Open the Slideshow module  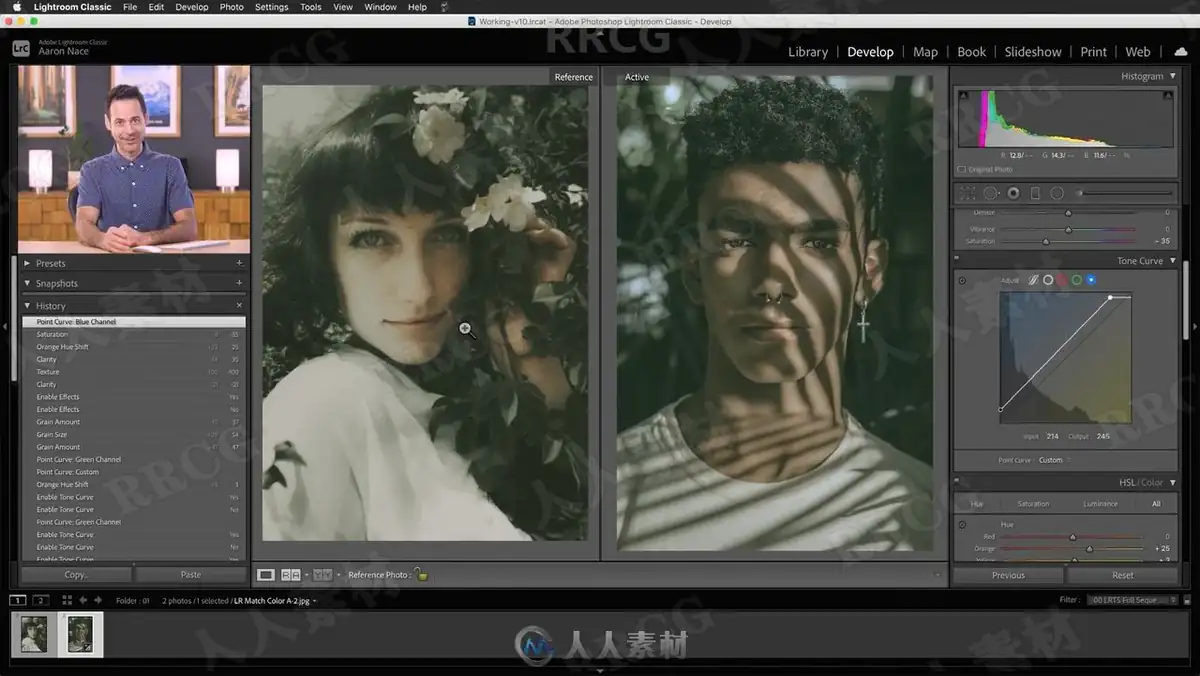pos(1033,52)
